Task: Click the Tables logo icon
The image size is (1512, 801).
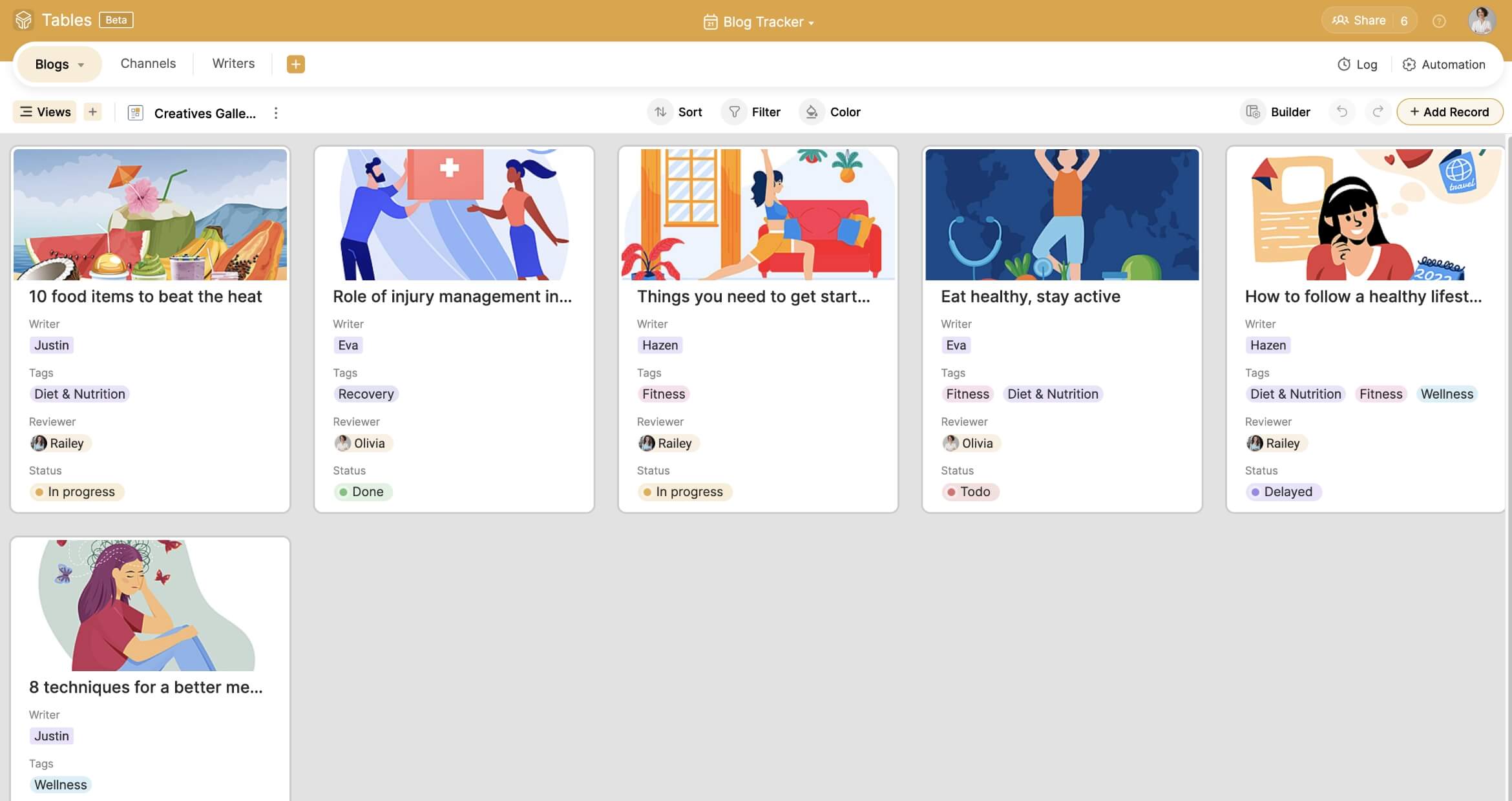Action: (23, 20)
